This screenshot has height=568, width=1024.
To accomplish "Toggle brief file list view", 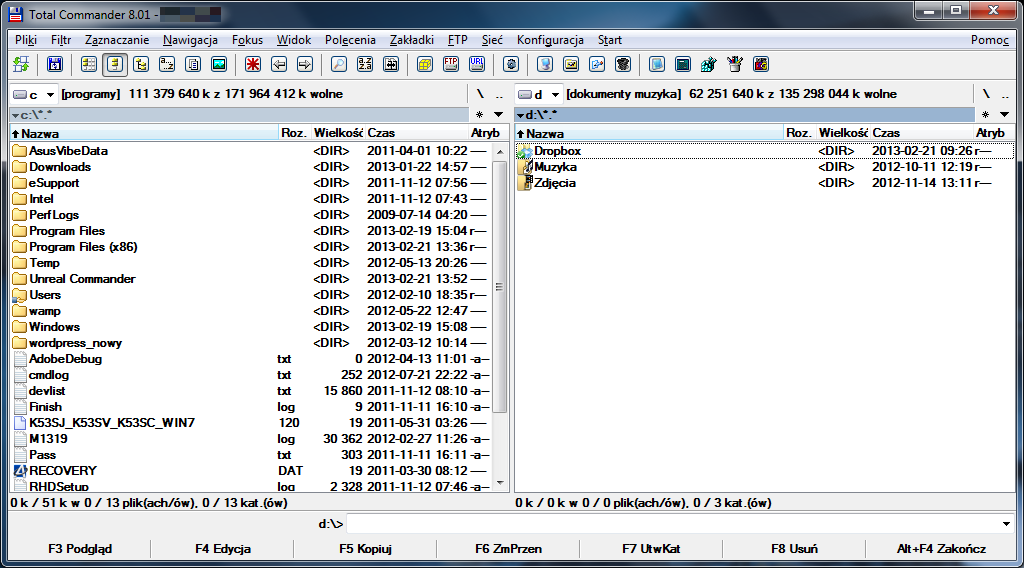I will point(89,64).
